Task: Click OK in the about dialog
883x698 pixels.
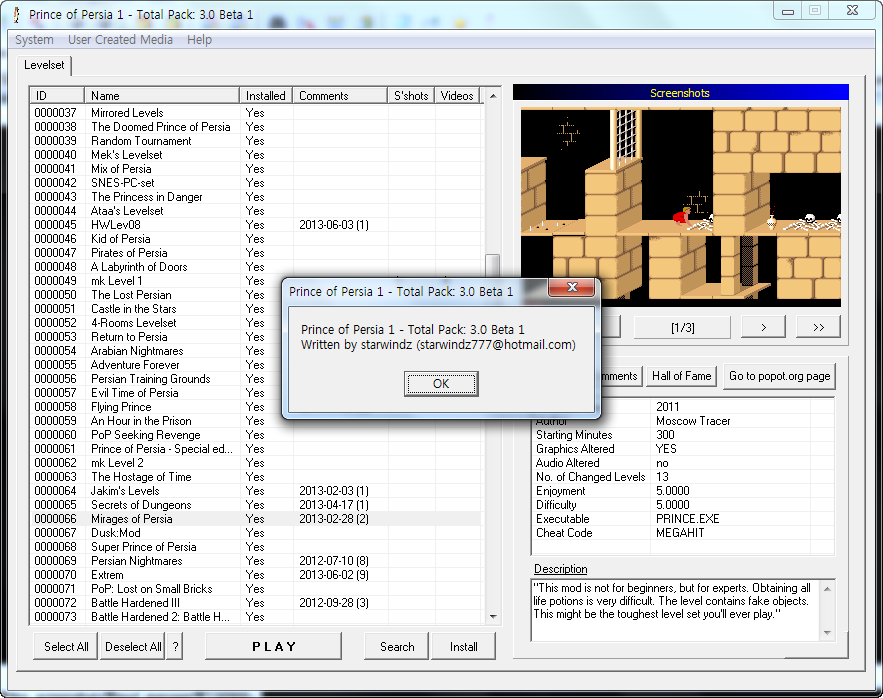Action: pyautogui.click(x=441, y=384)
